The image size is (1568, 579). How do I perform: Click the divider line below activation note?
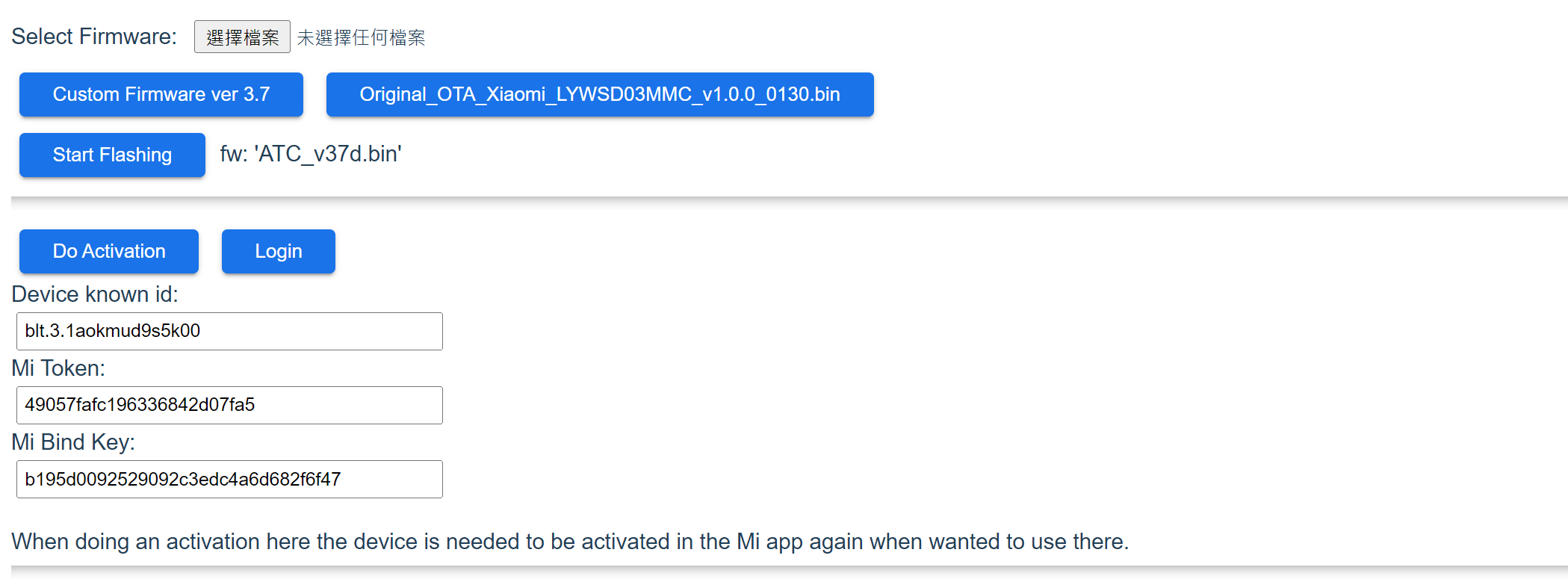[790, 567]
